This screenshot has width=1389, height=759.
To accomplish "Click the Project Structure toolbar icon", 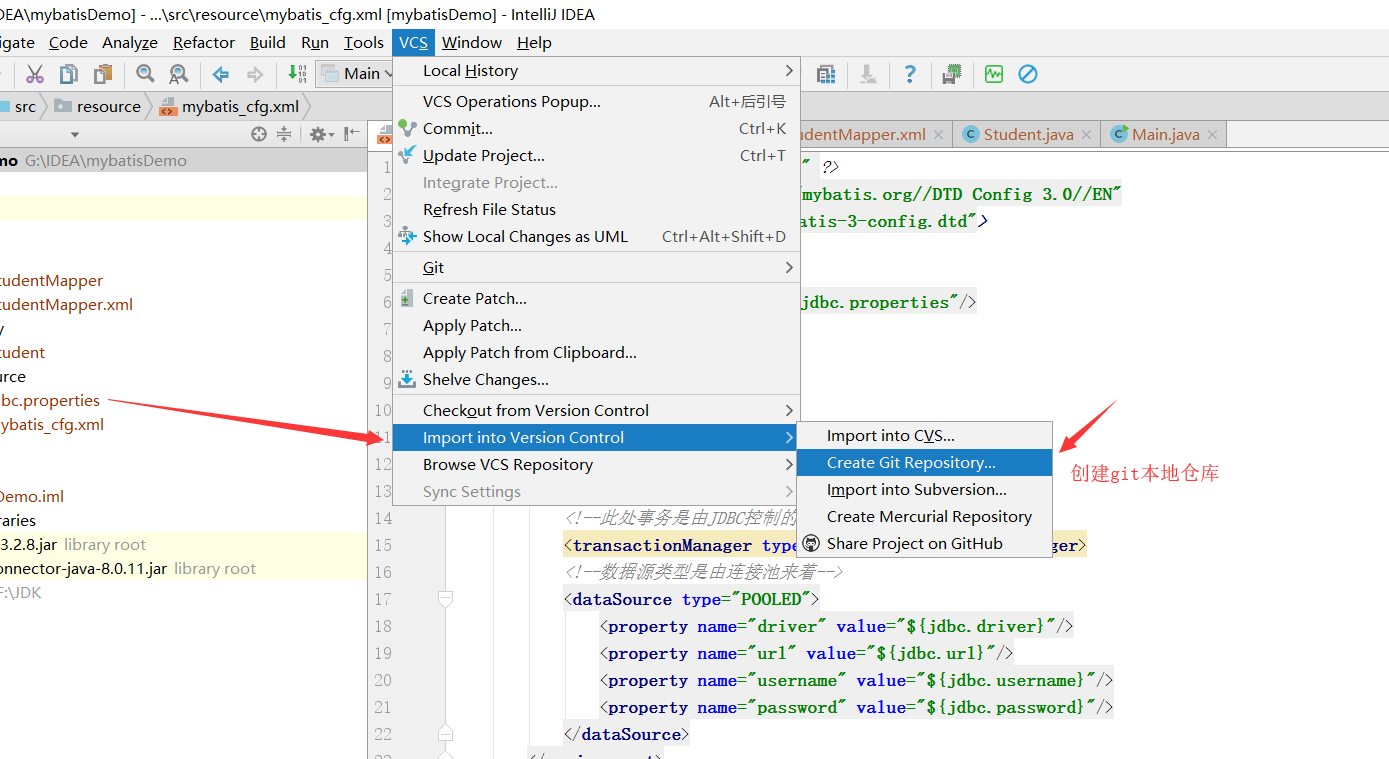I will [x=826, y=74].
